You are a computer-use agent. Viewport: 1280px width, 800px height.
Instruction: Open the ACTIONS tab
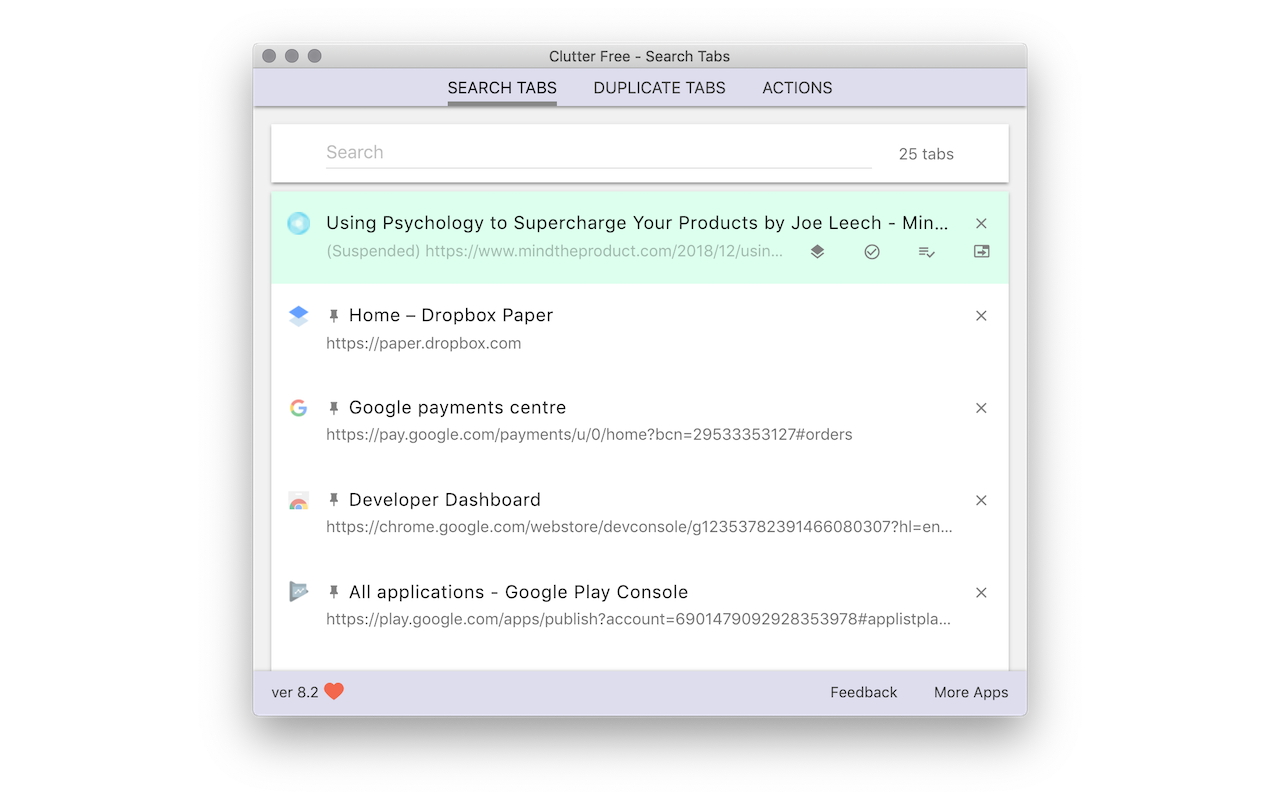pos(797,88)
